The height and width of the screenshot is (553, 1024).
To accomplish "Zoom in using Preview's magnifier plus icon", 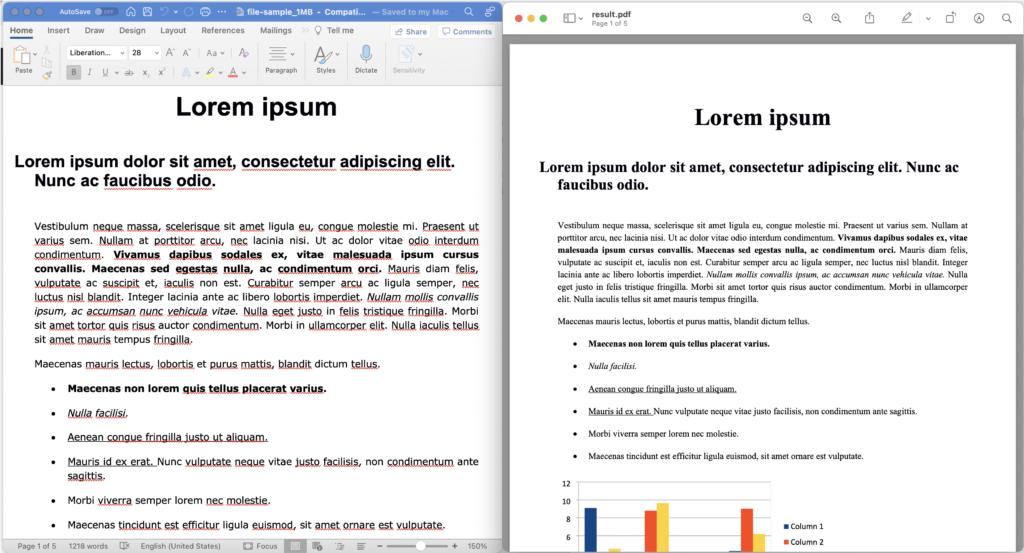I will click(836, 18).
